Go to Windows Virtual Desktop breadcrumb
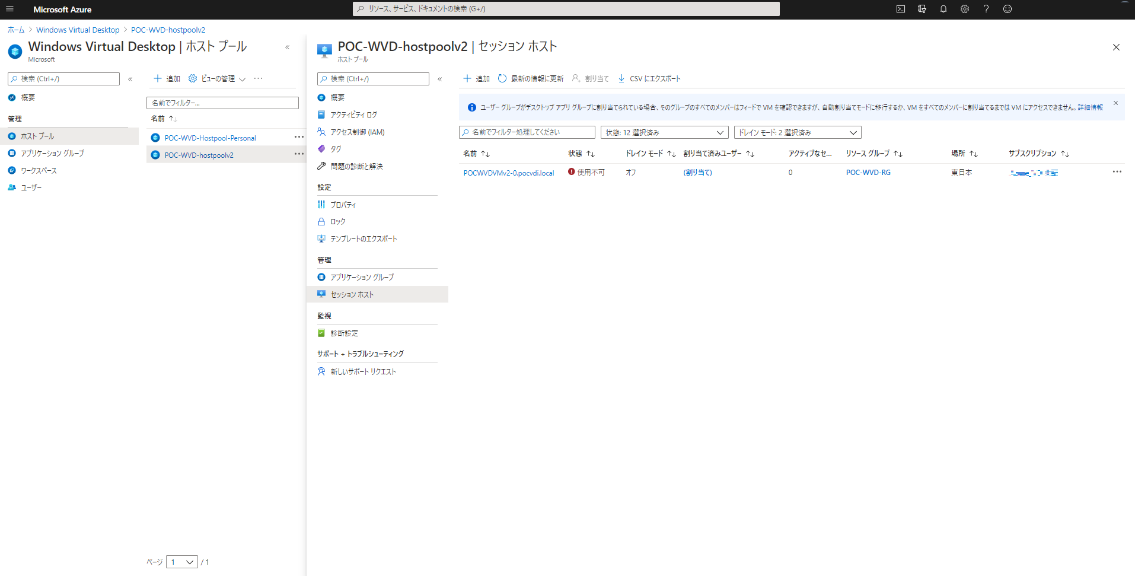Image resolution: width=1135 pixels, height=576 pixels. (77, 30)
